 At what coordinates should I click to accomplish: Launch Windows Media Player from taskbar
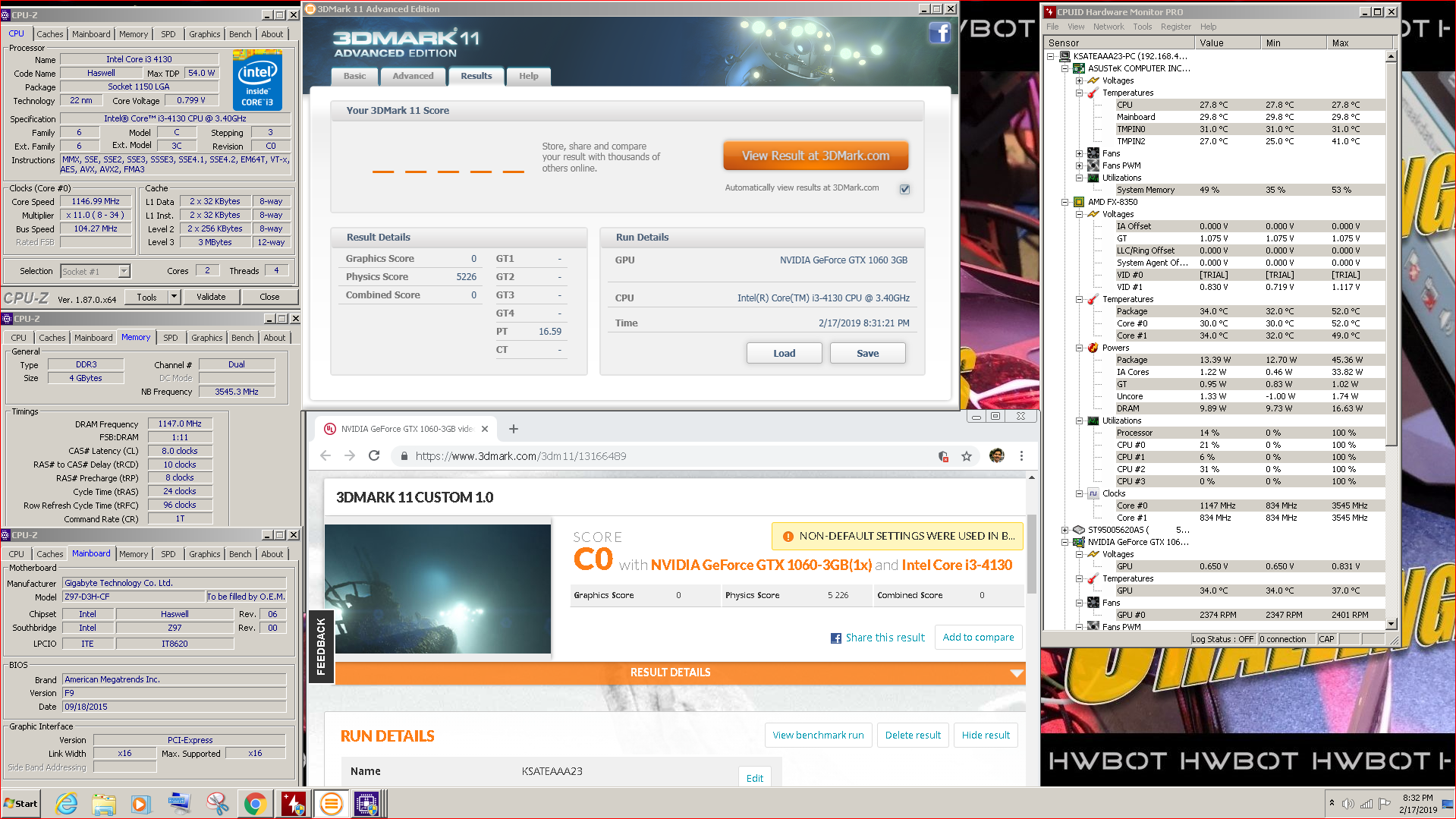tap(141, 804)
